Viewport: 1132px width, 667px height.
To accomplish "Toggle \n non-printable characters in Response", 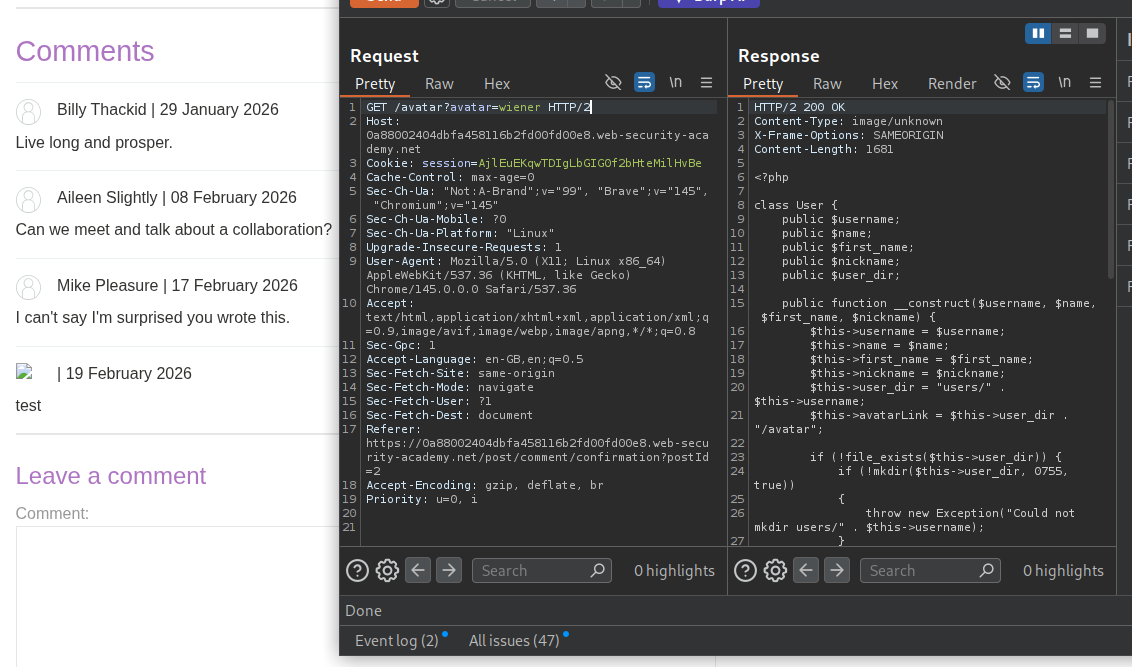I will click(x=1064, y=83).
